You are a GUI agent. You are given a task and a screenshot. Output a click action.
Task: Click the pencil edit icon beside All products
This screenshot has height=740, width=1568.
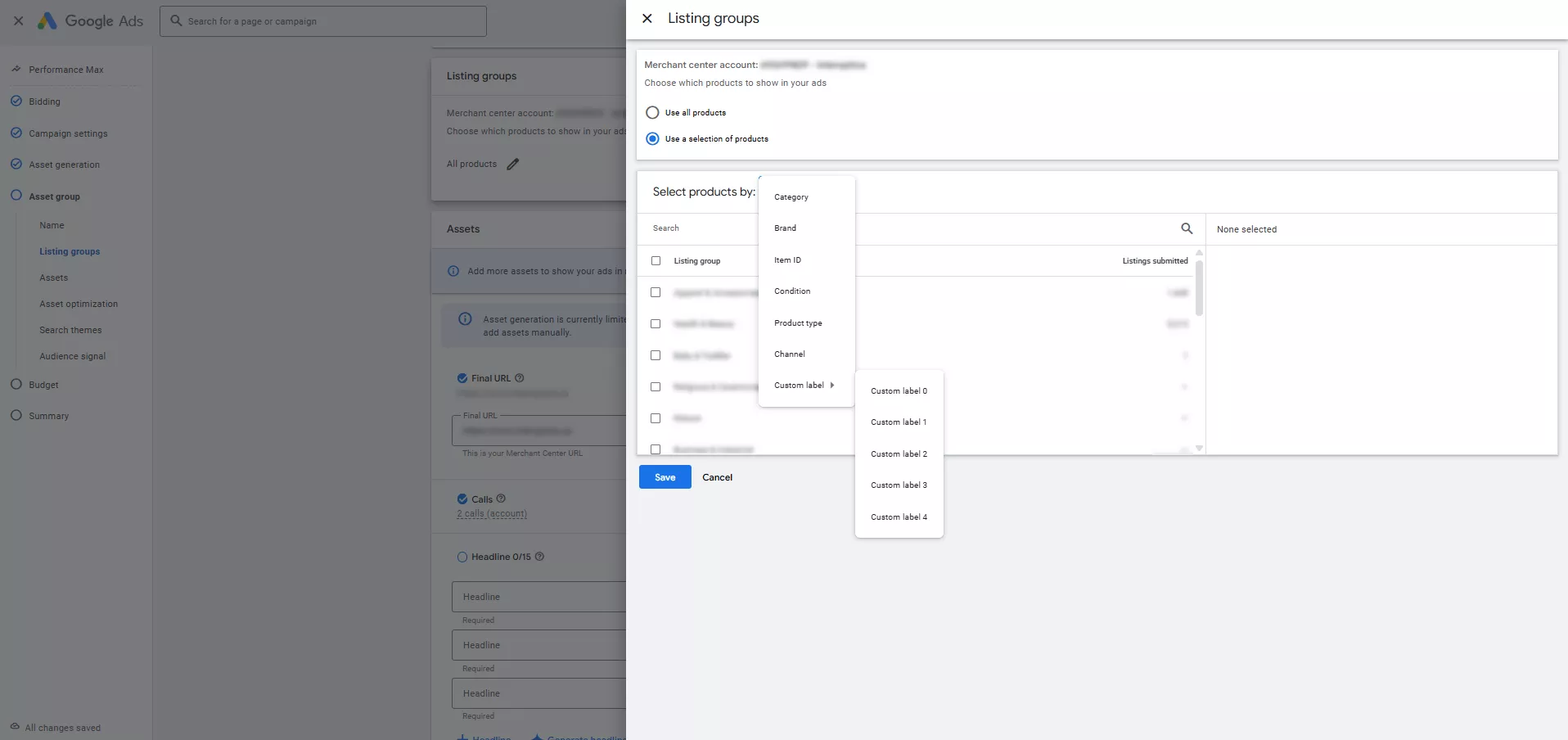click(512, 165)
